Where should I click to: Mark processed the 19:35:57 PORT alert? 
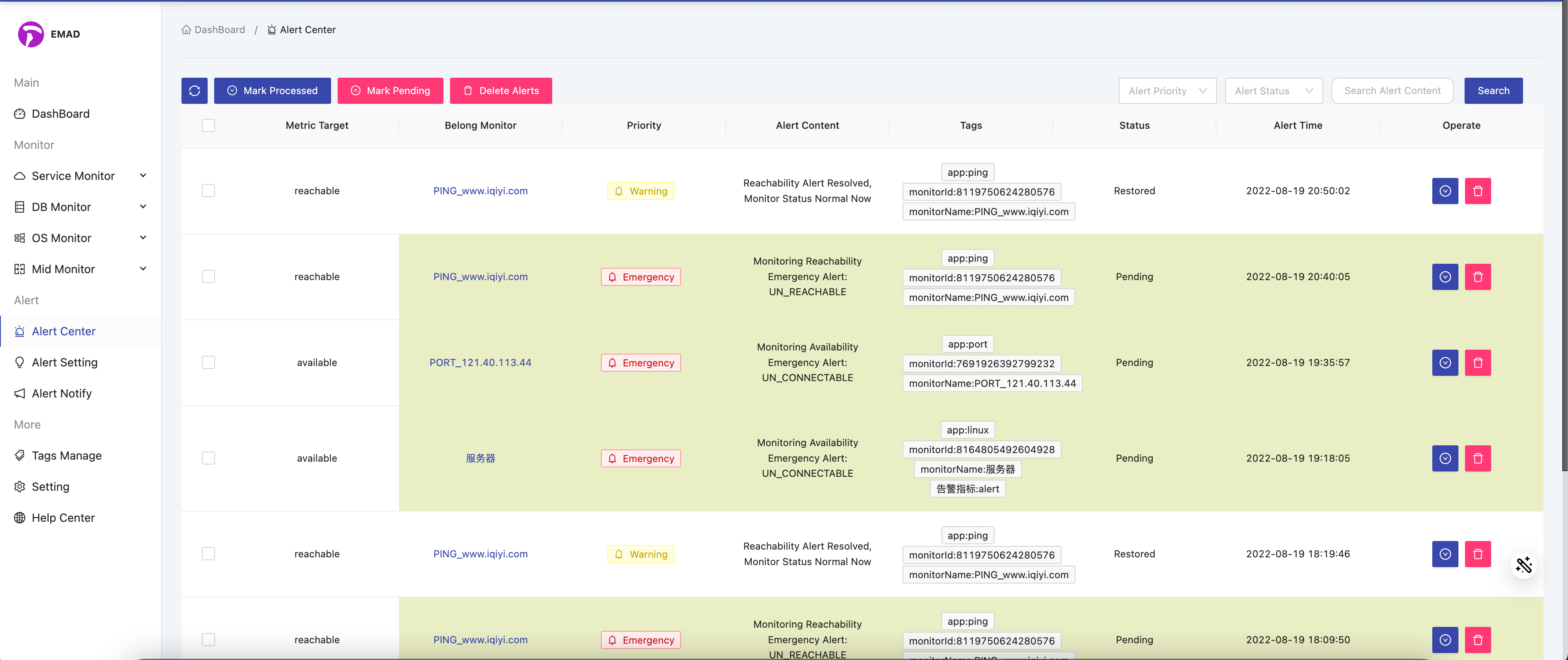pyautogui.click(x=1445, y=363)
